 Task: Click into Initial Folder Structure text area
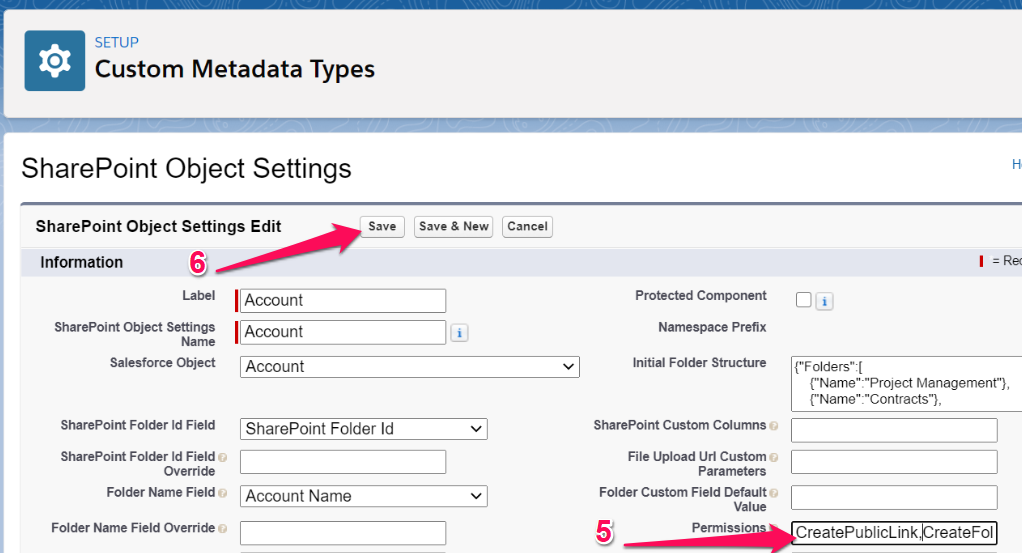pos(906,383)
